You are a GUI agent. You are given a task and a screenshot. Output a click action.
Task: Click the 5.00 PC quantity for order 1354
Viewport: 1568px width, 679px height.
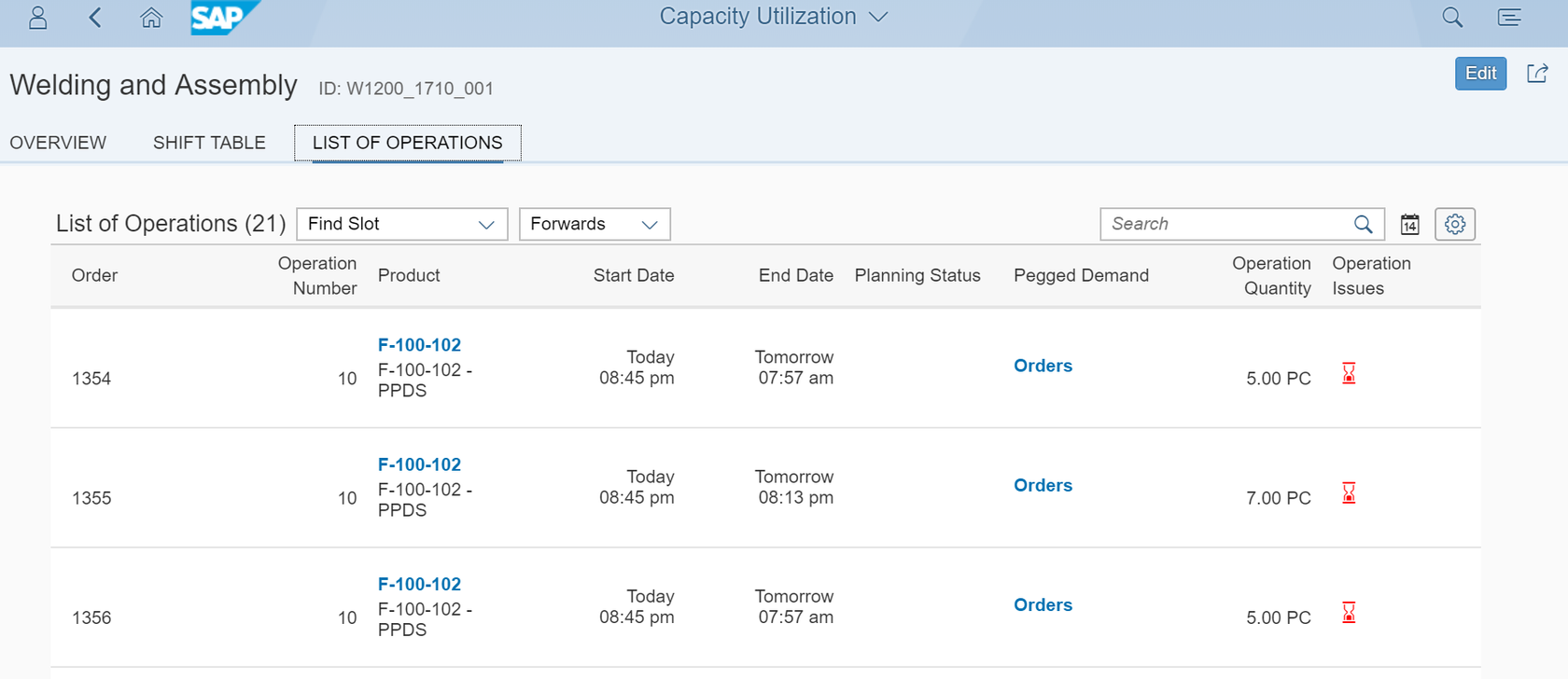tap(1279, 379)
